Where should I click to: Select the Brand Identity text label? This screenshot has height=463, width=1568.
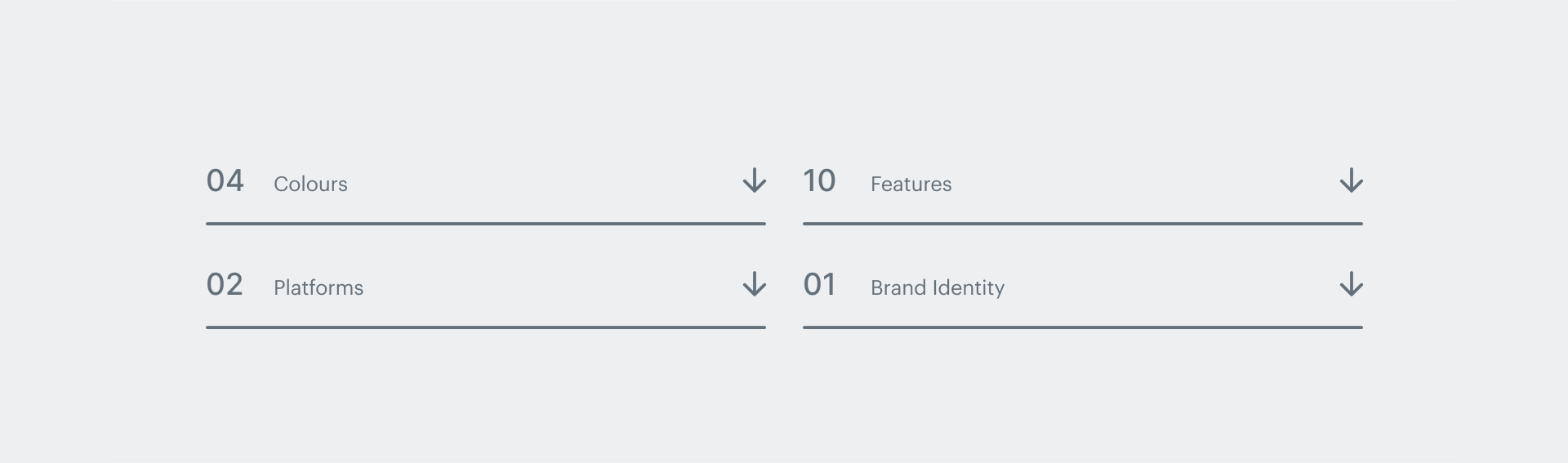pos(938,287)
